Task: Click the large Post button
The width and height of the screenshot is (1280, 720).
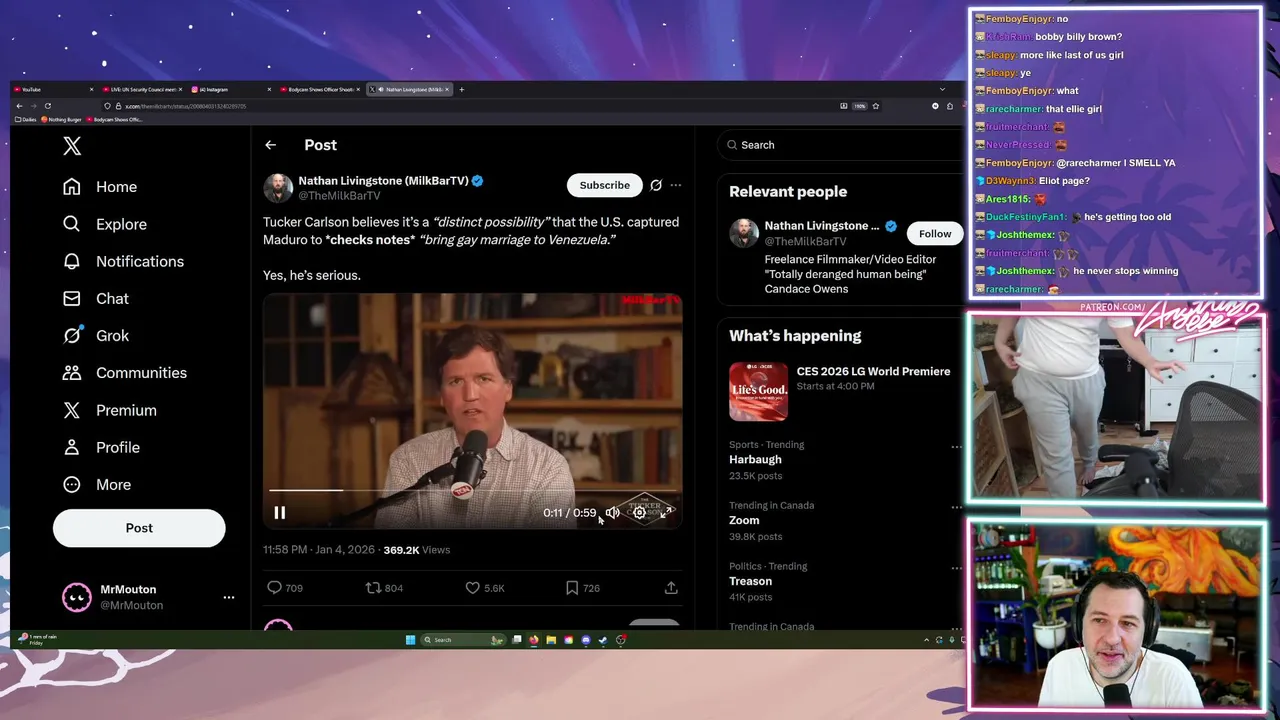Action: click(x=139, y=528)
